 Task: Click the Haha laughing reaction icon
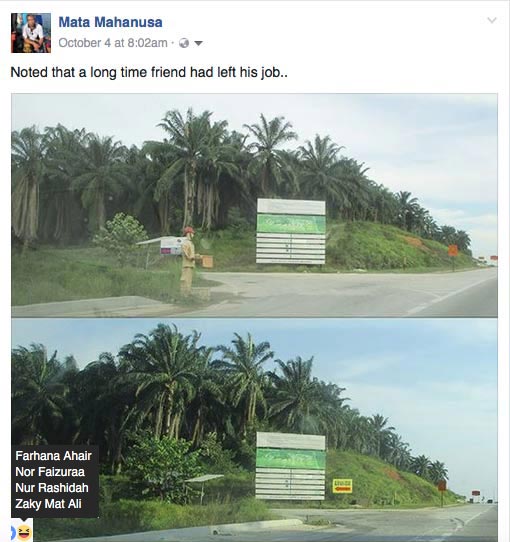click(24, 533)
